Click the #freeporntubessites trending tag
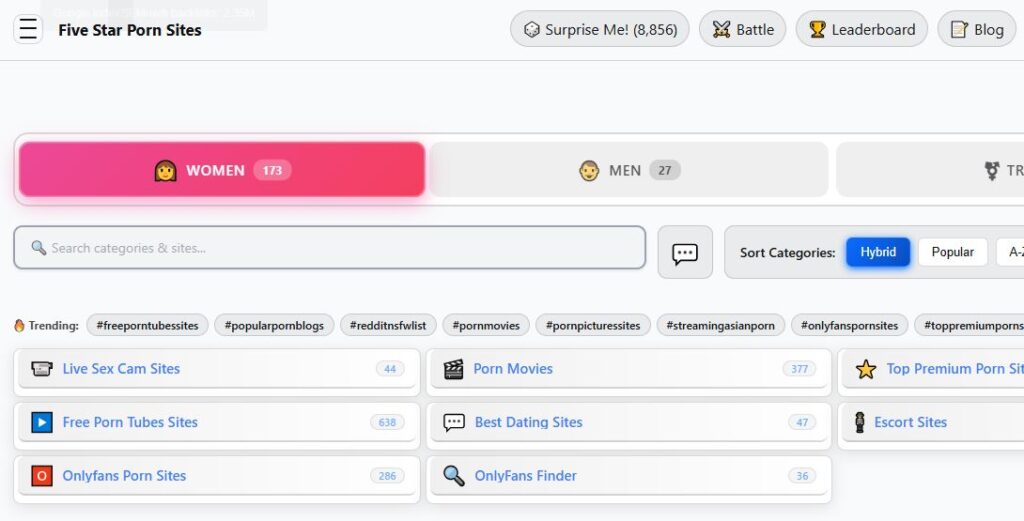Image resolution: width=1024 pixels, height=521 pixels. tap(147, 325)
